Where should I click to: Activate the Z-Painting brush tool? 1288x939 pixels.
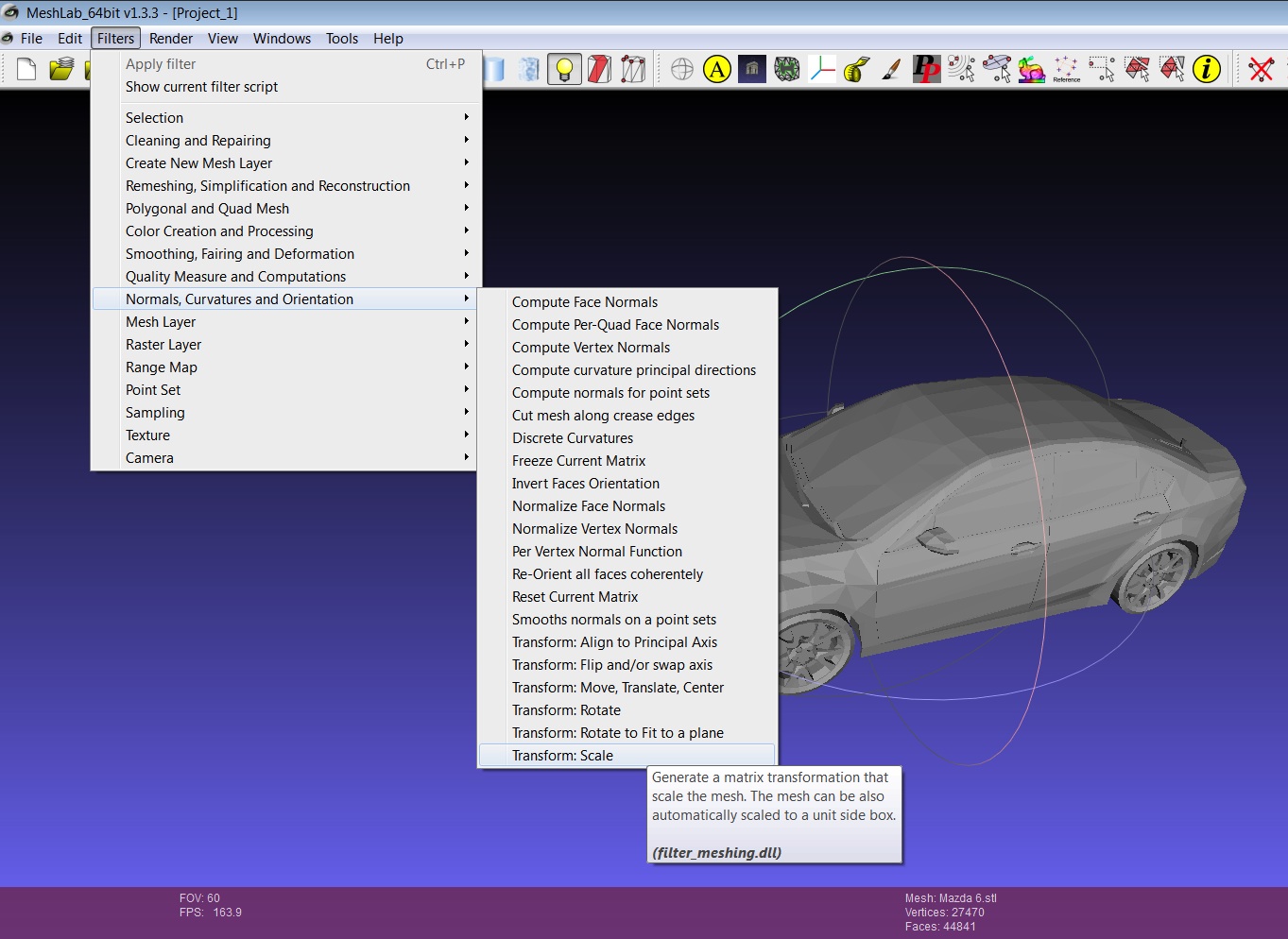(889, 68)
